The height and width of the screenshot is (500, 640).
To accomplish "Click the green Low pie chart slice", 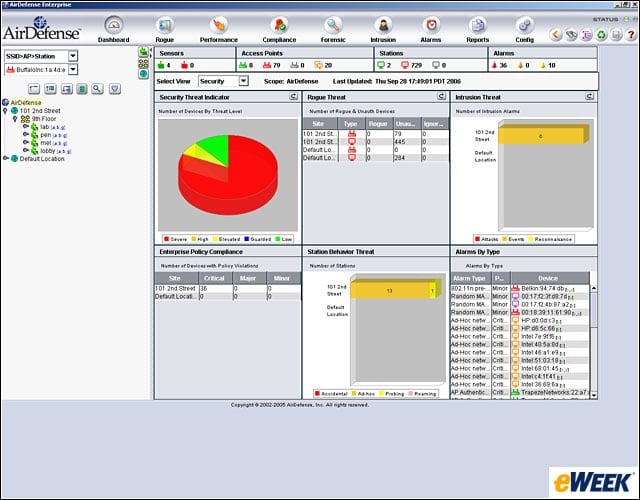I will tap(214, 148).
